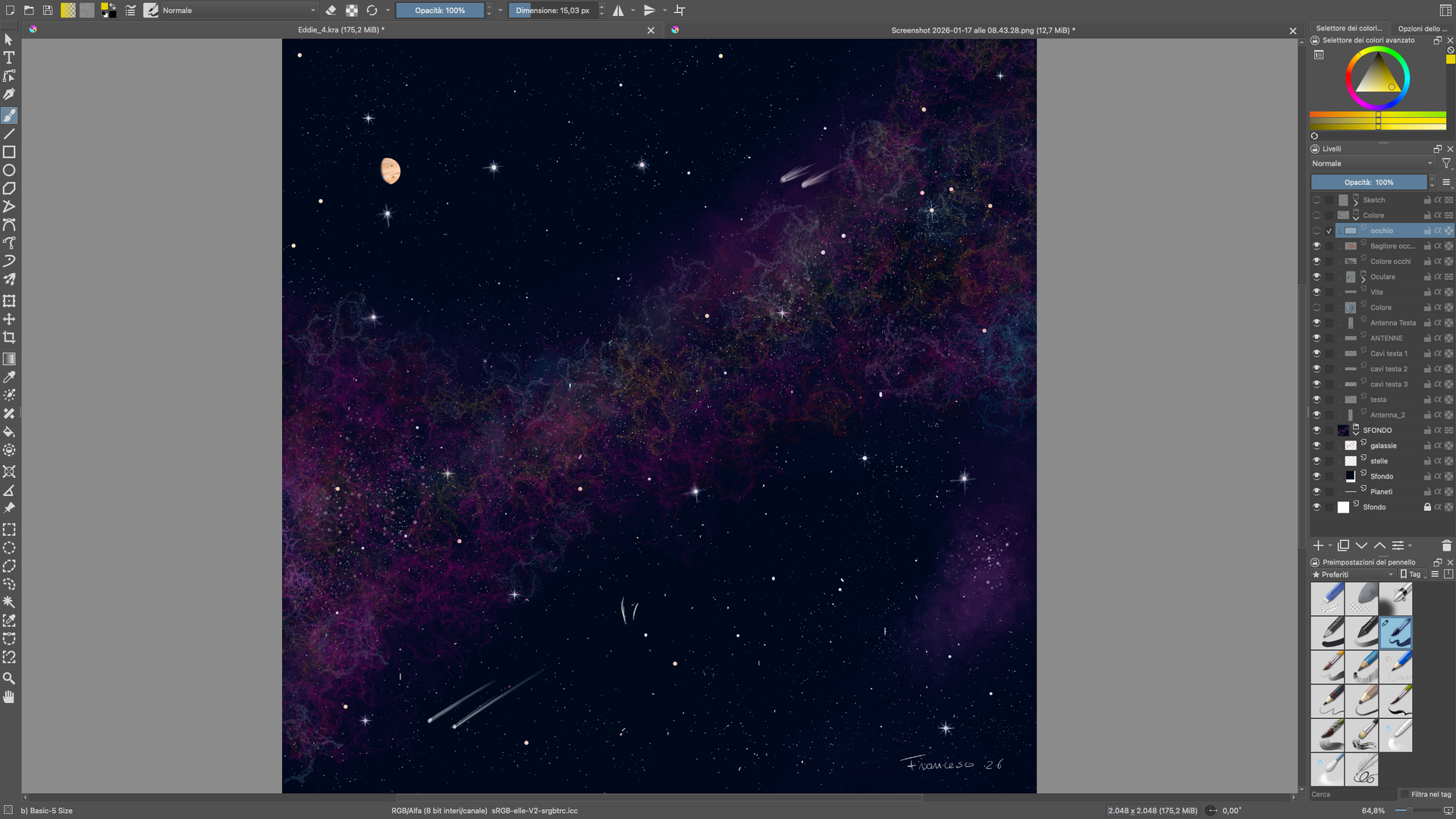Delete layer with the trash icon

(1446, 546)
